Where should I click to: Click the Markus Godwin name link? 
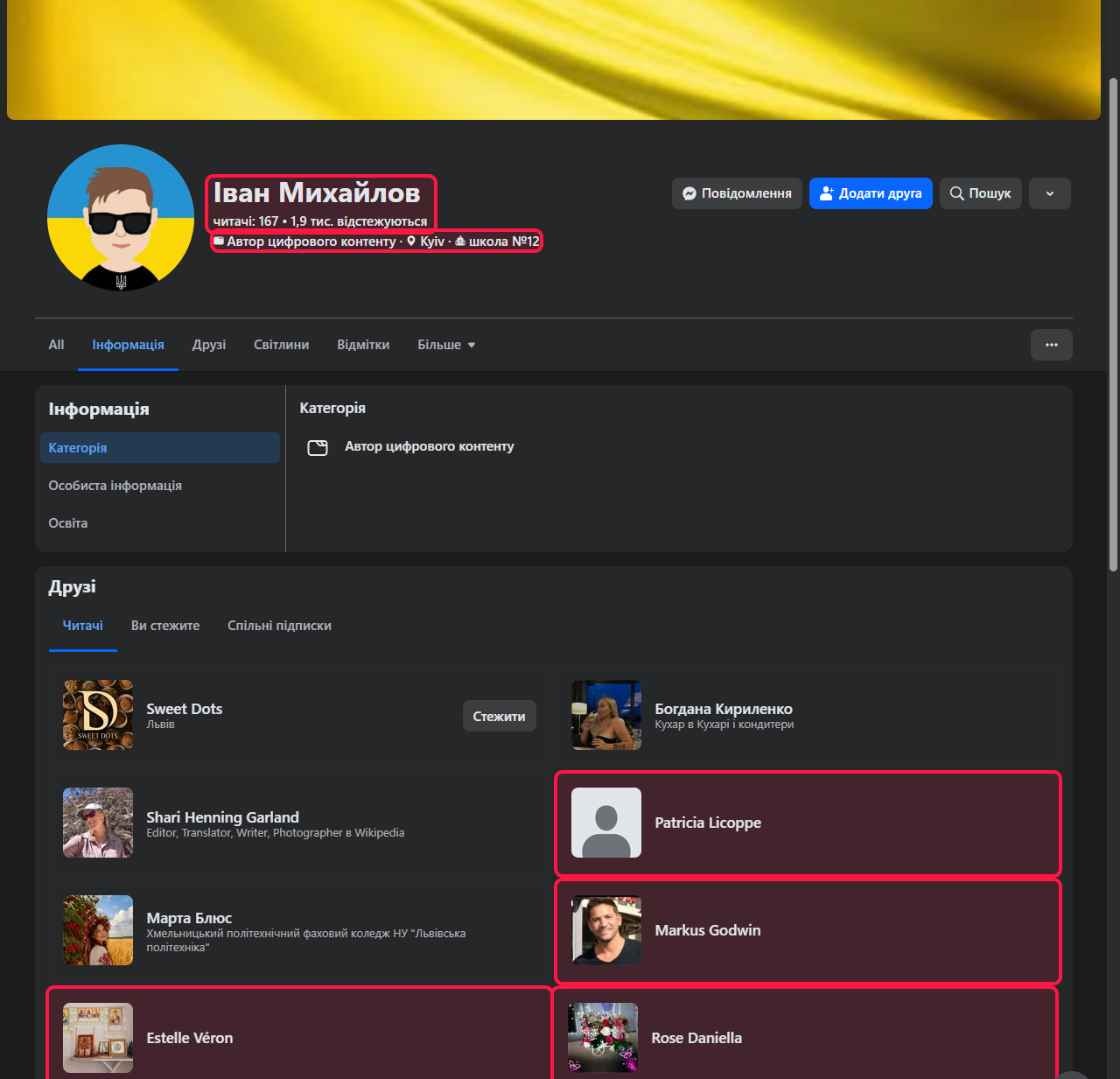click(x=708, y=930)
